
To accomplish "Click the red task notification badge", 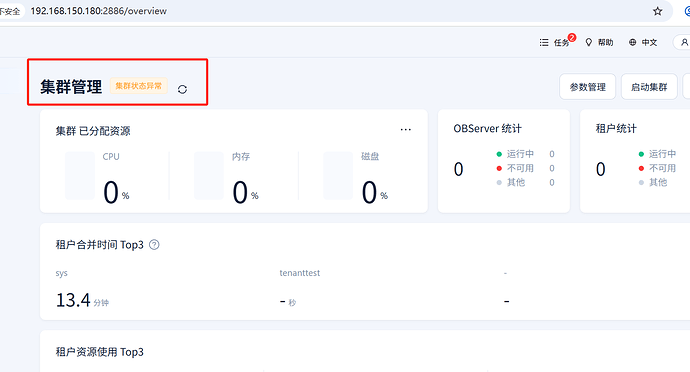I will click(x=572, y=37).
